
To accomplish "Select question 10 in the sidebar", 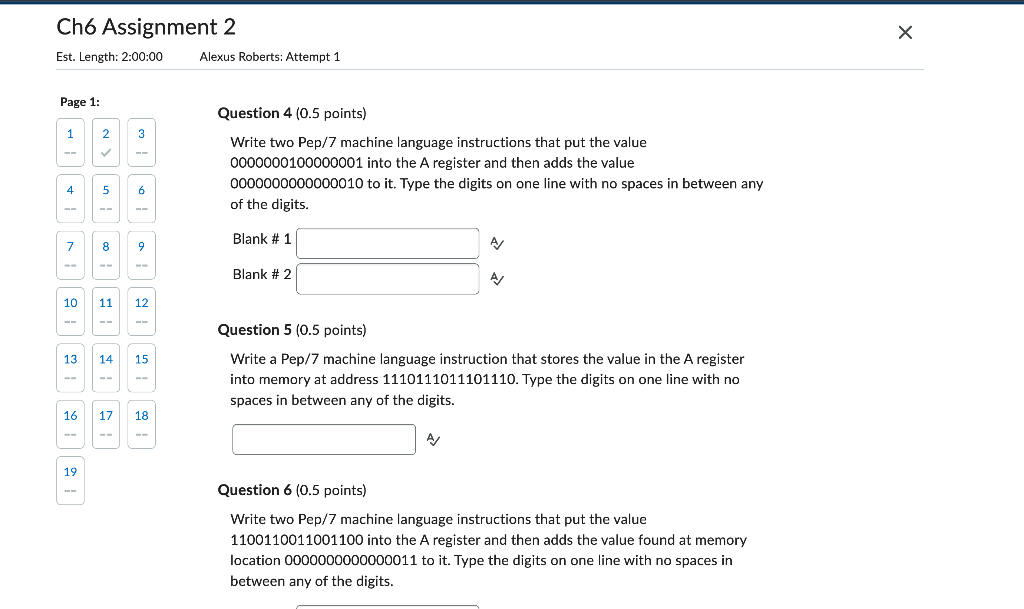I will coord(70,311).
